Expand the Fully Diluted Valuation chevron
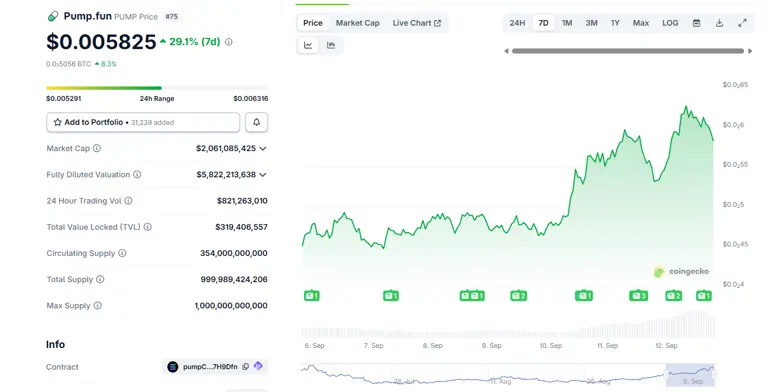768x392 pixels. (x=263, y=174)
